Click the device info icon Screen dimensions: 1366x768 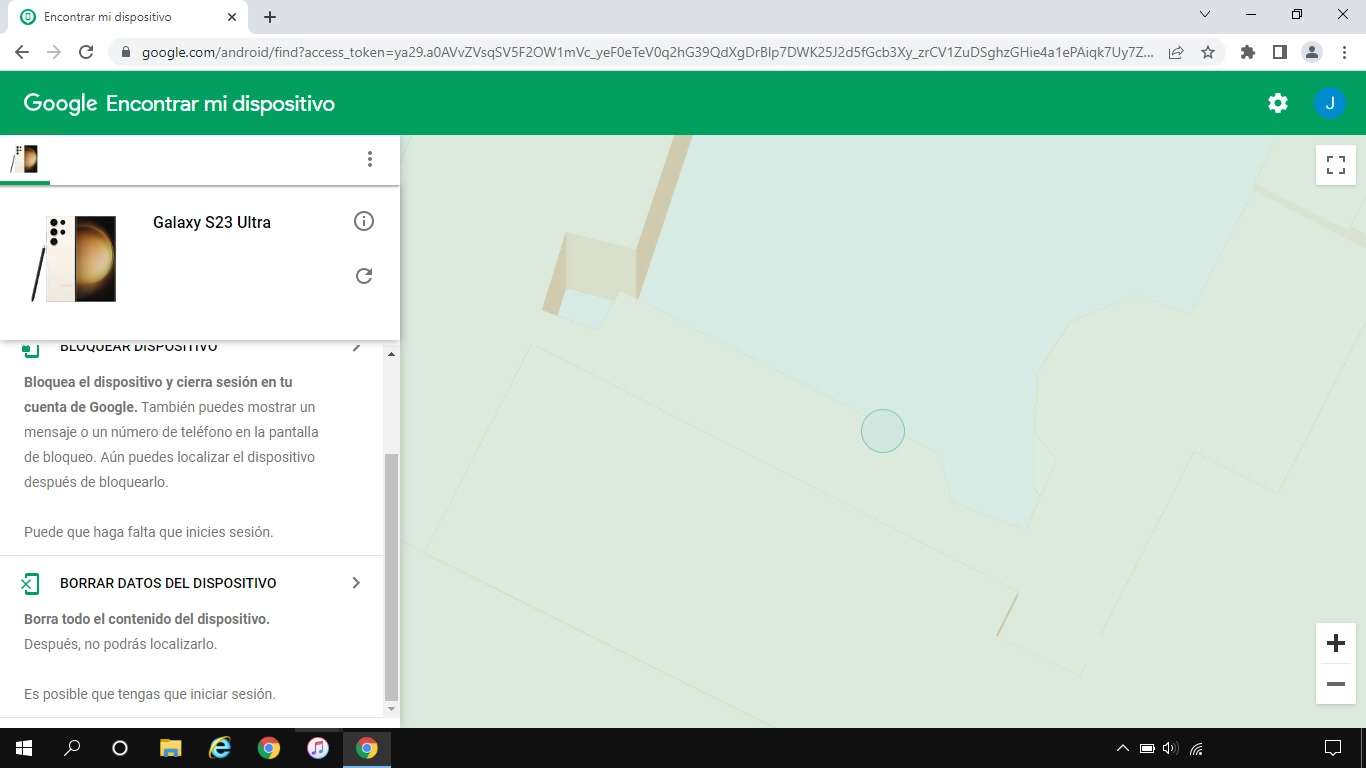pos(364,221)
